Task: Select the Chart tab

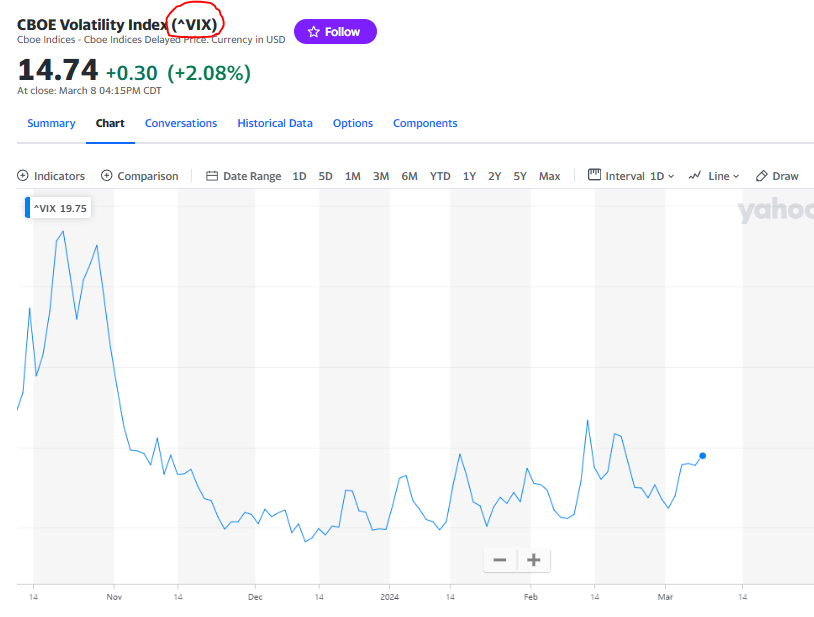Action: pyautogui.click(x=110, y=124)
